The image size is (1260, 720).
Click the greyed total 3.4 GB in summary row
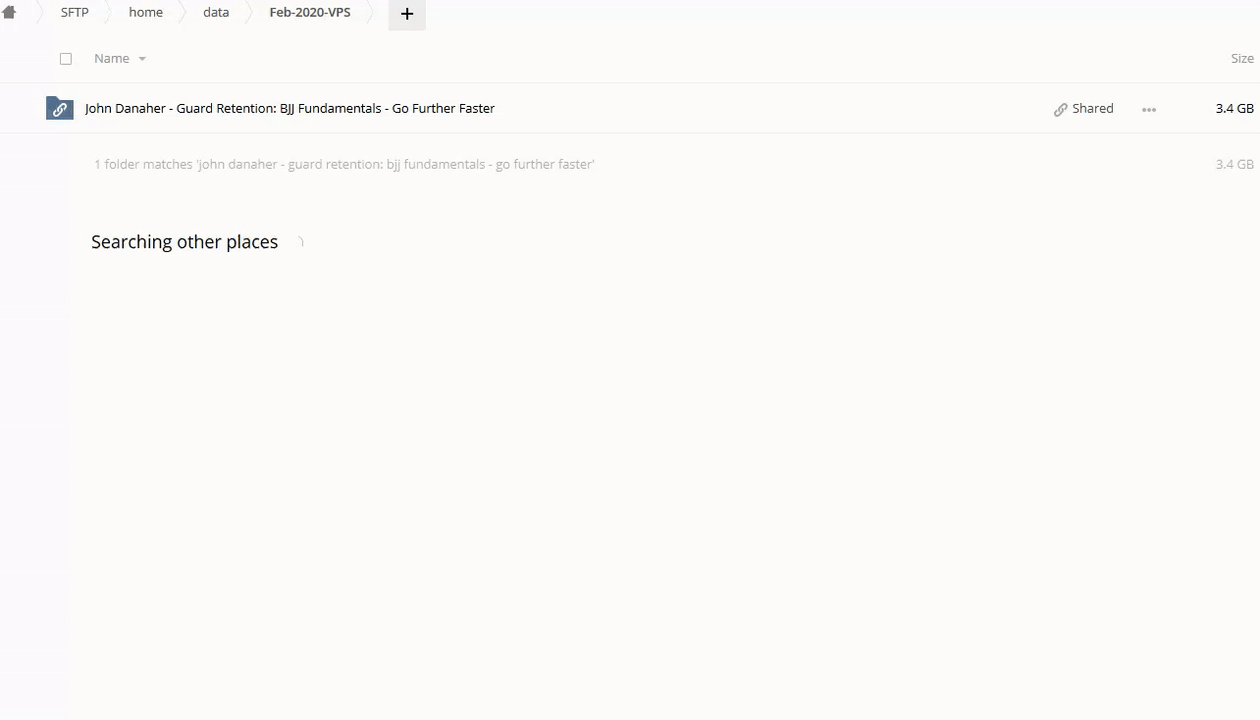[x=1234, y=164]
